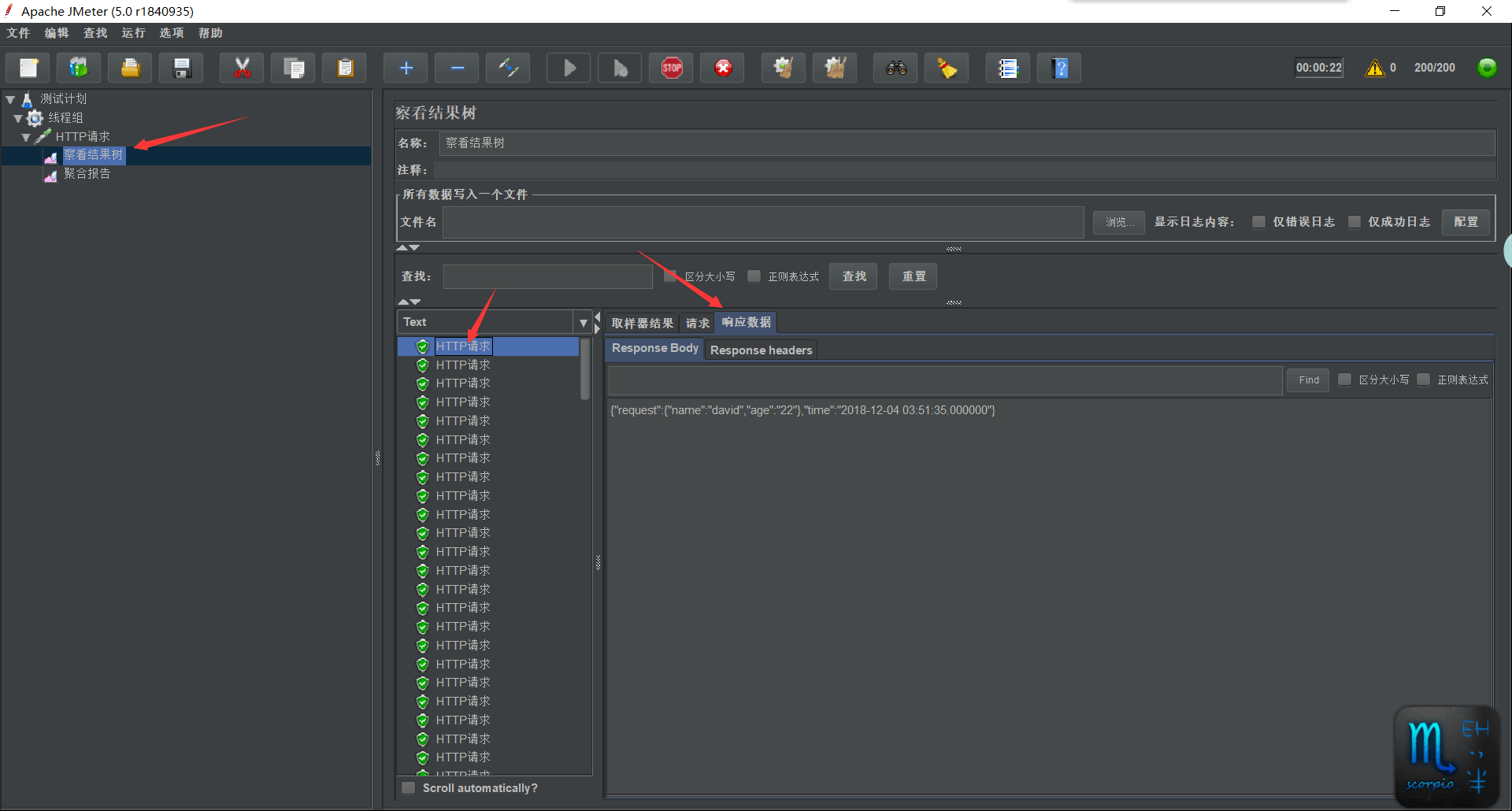Click the Find button in response panel
This screenshot has height=811, width=1512.
click(1309, 380)
